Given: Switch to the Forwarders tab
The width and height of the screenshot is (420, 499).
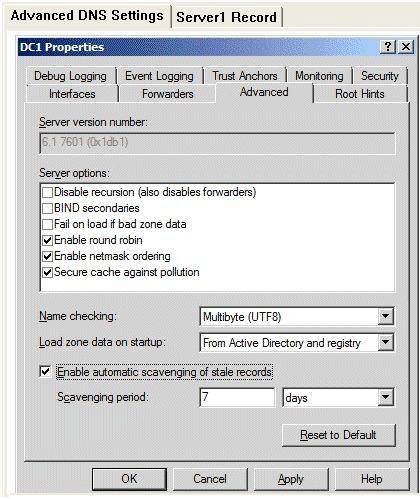Looking at the screenshot, I should (168, 94).
